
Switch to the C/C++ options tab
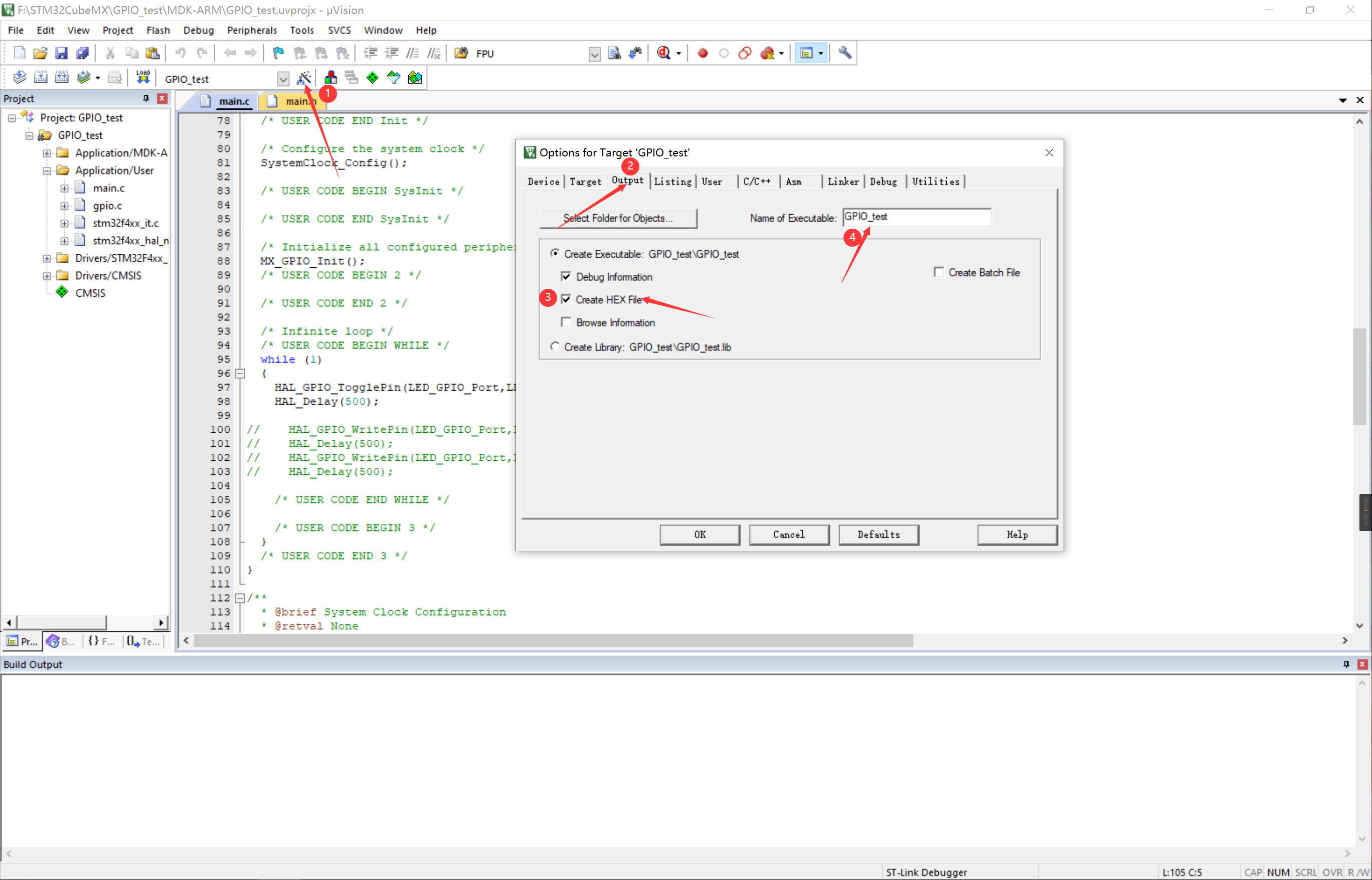(x=756, y=181)
